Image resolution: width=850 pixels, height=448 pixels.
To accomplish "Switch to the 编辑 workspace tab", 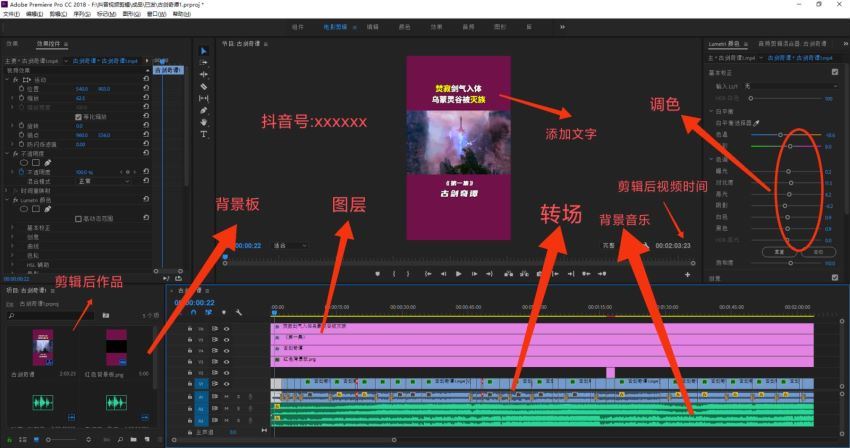I will click(372, 27).
